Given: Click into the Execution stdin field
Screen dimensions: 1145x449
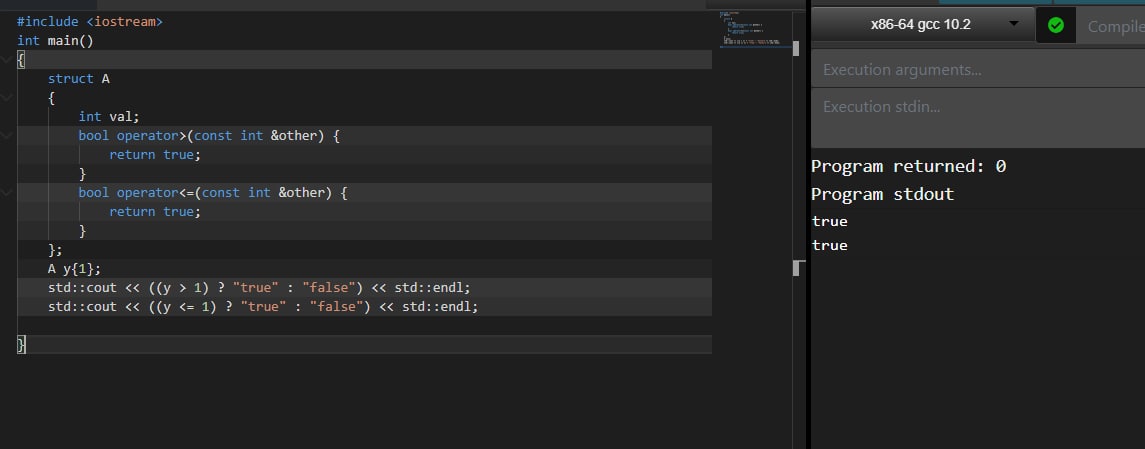Looking at the screenshot, I should [x=979, y=117].
